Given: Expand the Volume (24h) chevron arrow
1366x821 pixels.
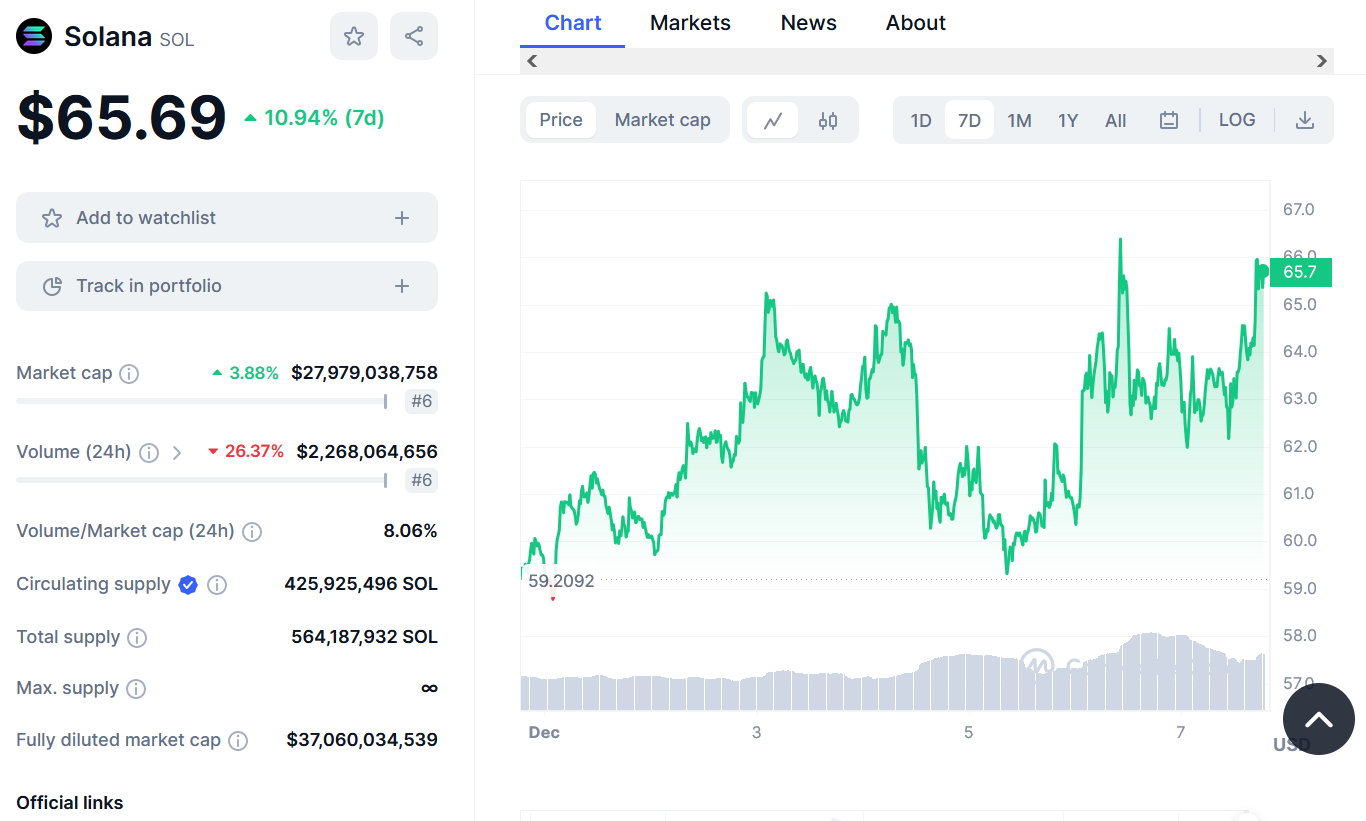Looking at the screenshot, I should click(177, 453).
